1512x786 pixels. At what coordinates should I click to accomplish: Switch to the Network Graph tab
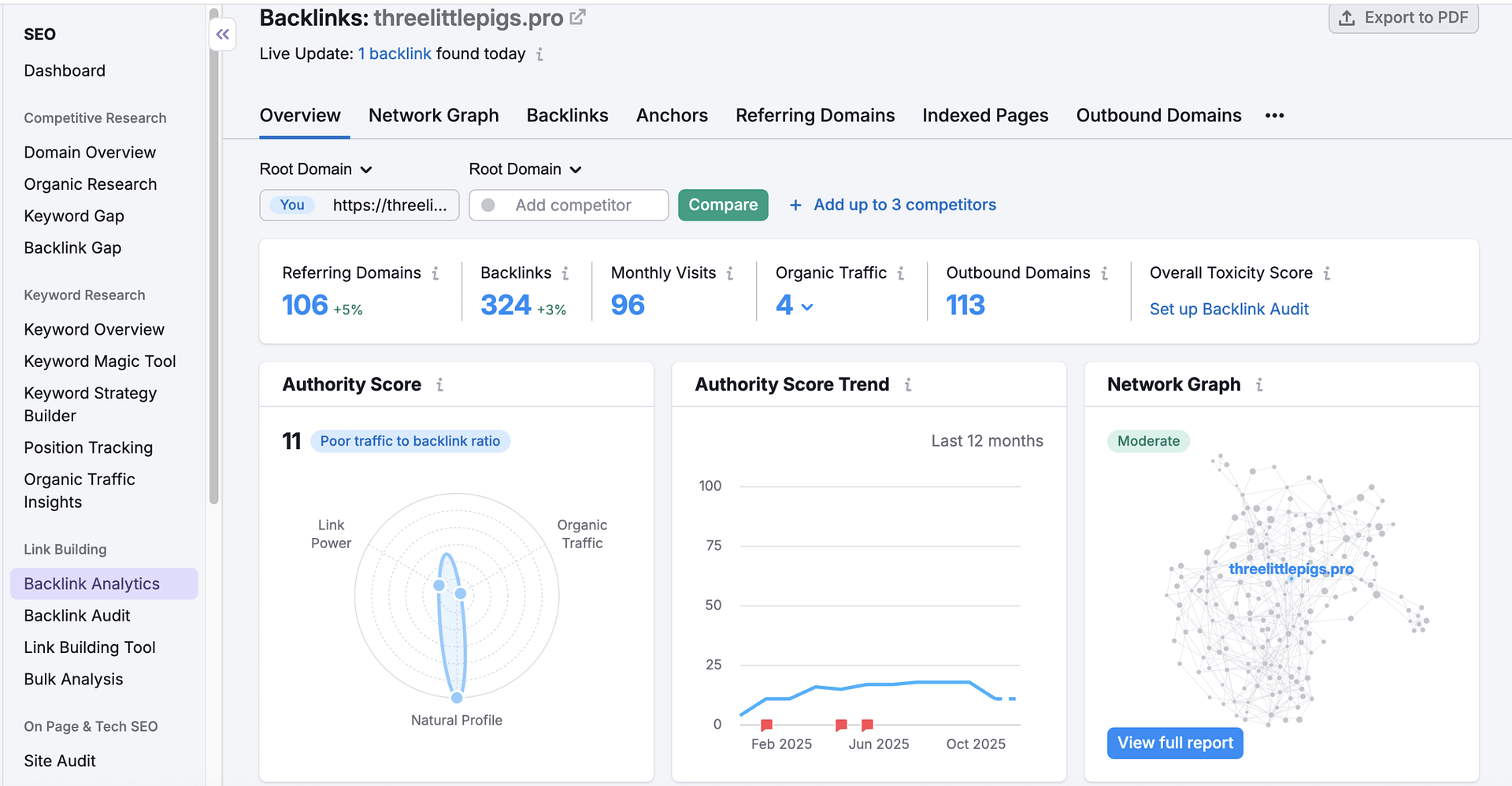click(x=433, y=116)
